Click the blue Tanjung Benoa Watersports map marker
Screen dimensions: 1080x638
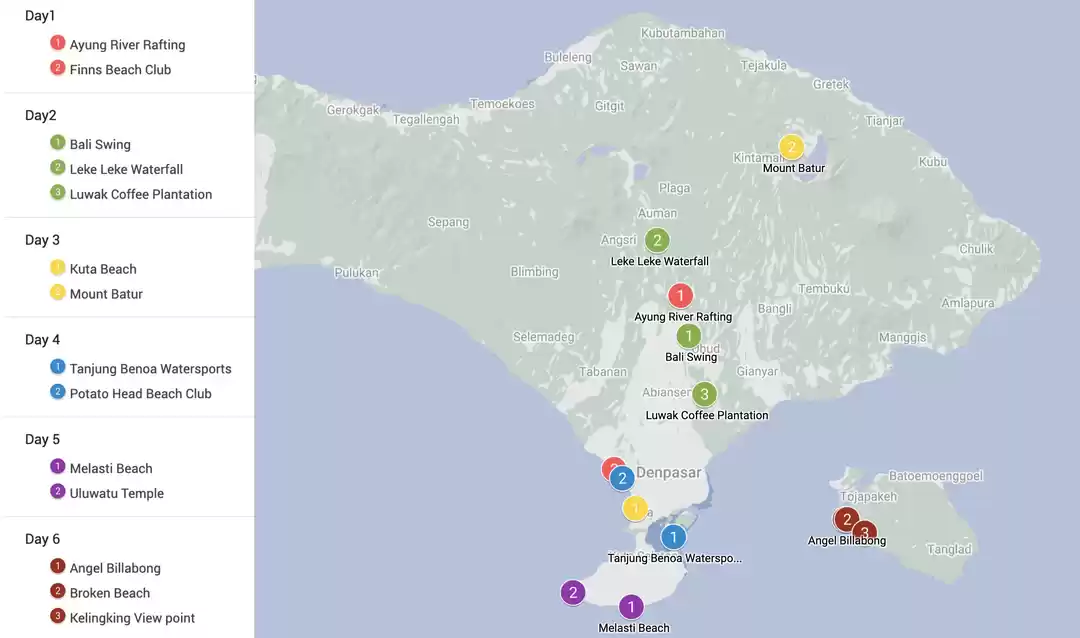point(673,537)
